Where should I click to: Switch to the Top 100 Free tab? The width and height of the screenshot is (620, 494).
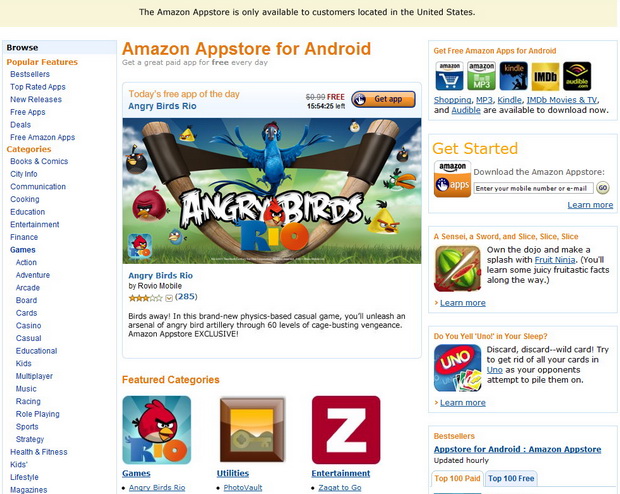click(511, 479)
